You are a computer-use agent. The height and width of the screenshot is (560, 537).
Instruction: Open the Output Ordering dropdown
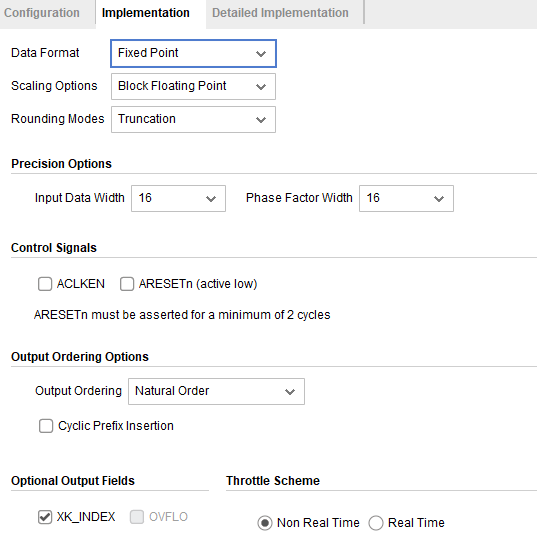coord(216,391)
